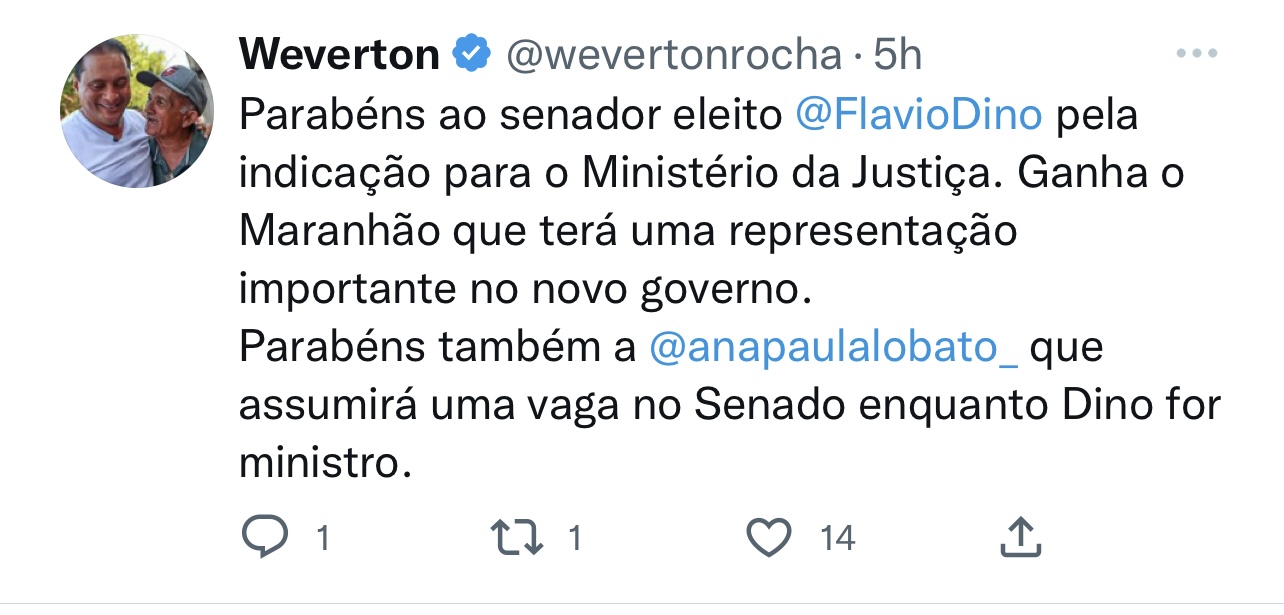The height and width of the screenshot is (615, 1284).
Task: Click the blue verified badge
Action: [x=472, y=54]
